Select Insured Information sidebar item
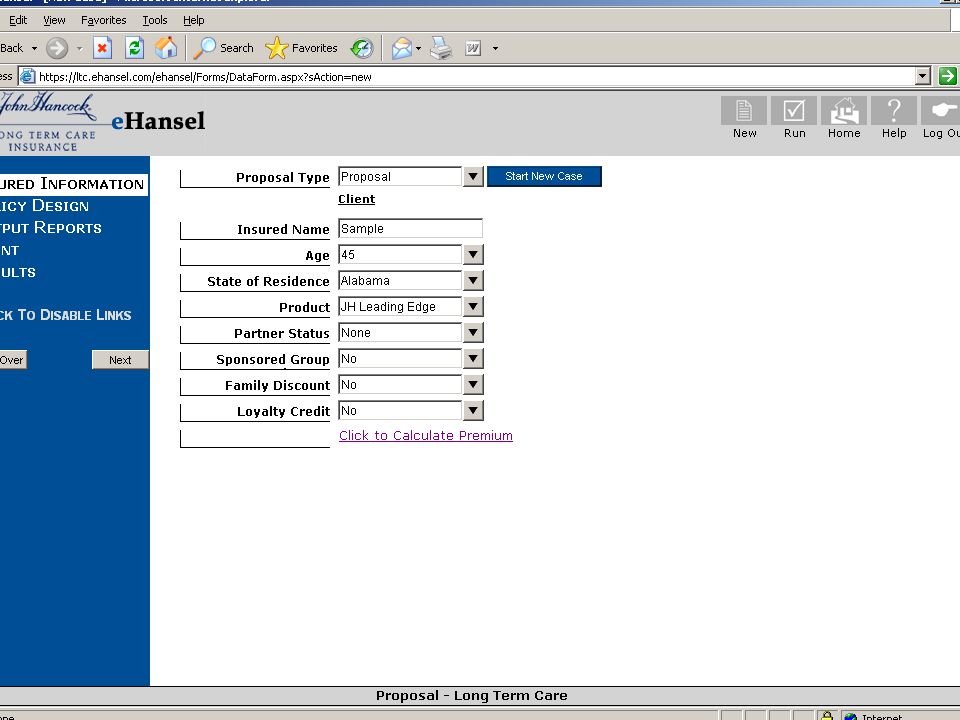Image resolution: width=960 pixels, height=720 pixels. pos(72,184)
